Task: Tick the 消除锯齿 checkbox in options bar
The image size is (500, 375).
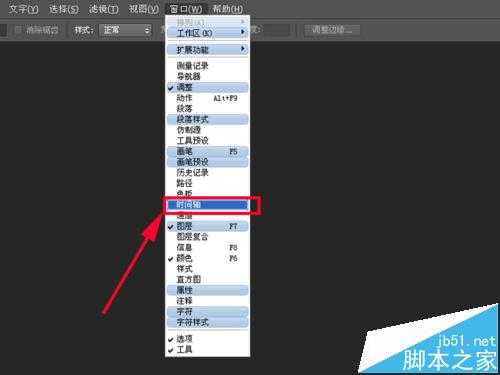Action: [19, 30]
